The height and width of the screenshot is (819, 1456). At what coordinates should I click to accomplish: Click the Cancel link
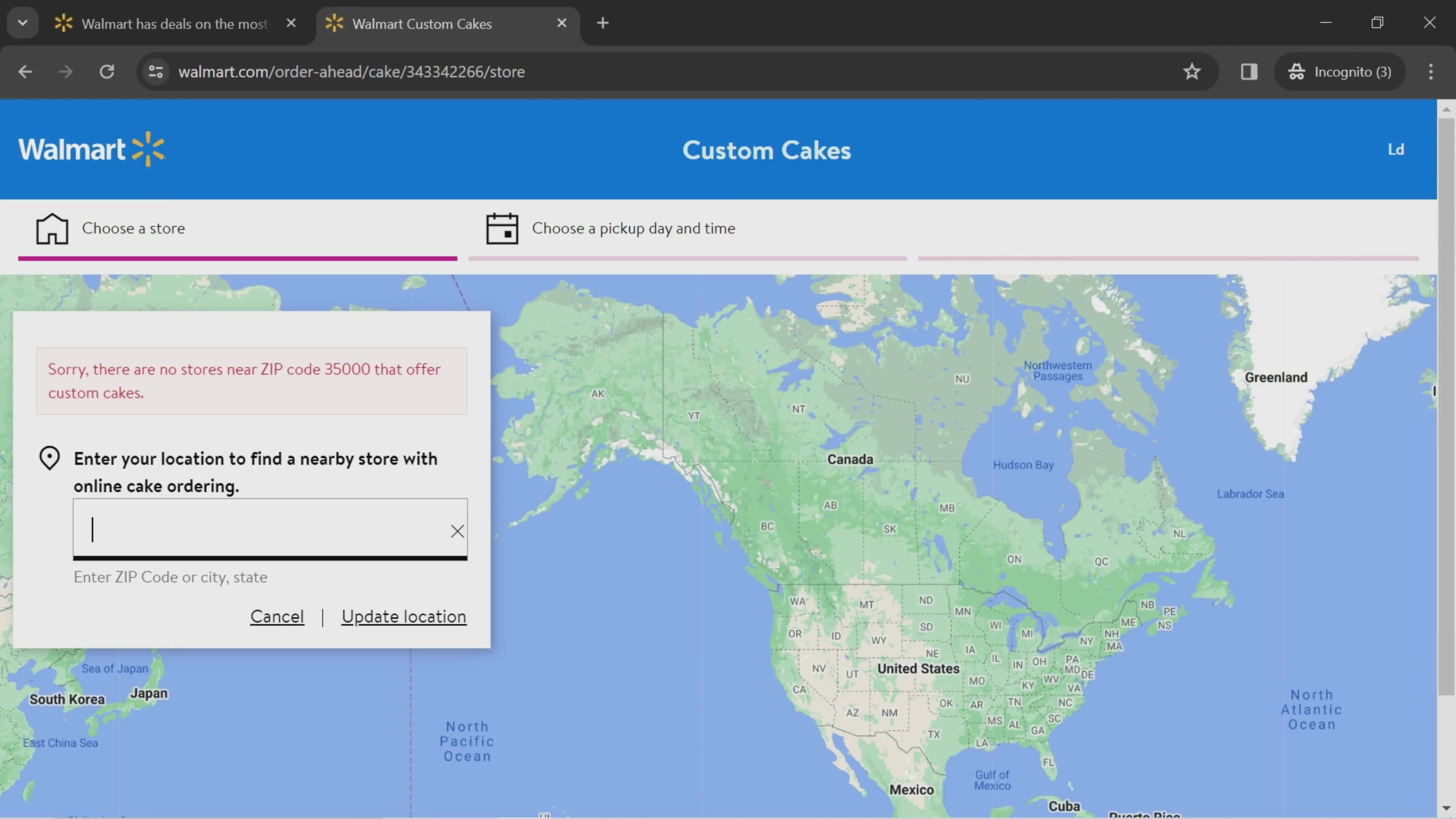point(277,616)
